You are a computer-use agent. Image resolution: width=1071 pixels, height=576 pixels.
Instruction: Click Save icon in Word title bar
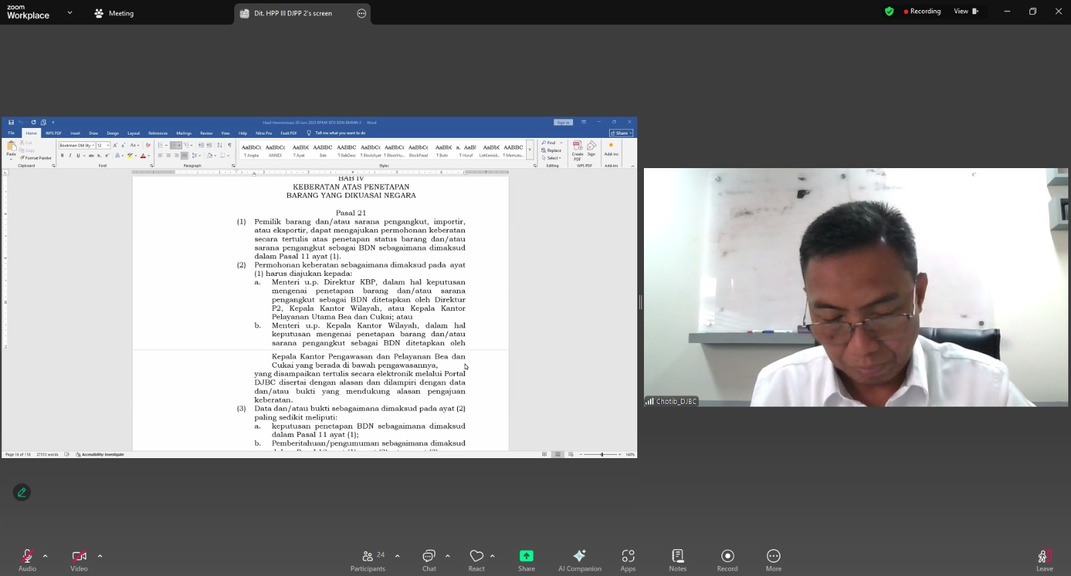[x=11, y=122]
